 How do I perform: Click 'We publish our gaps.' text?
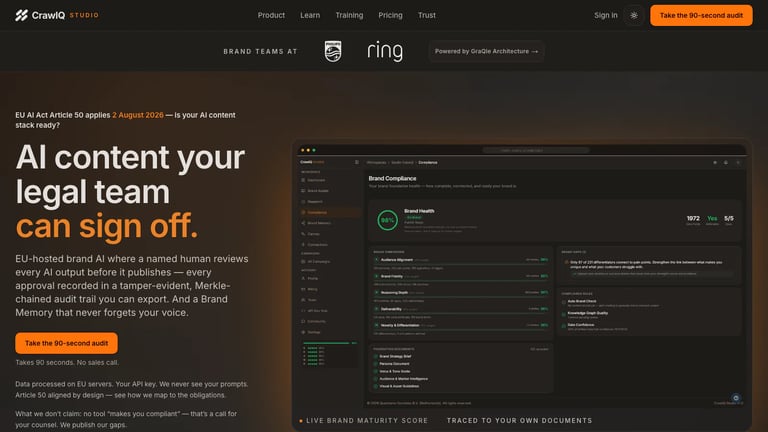pyautogui.click(x=93, y=425)
